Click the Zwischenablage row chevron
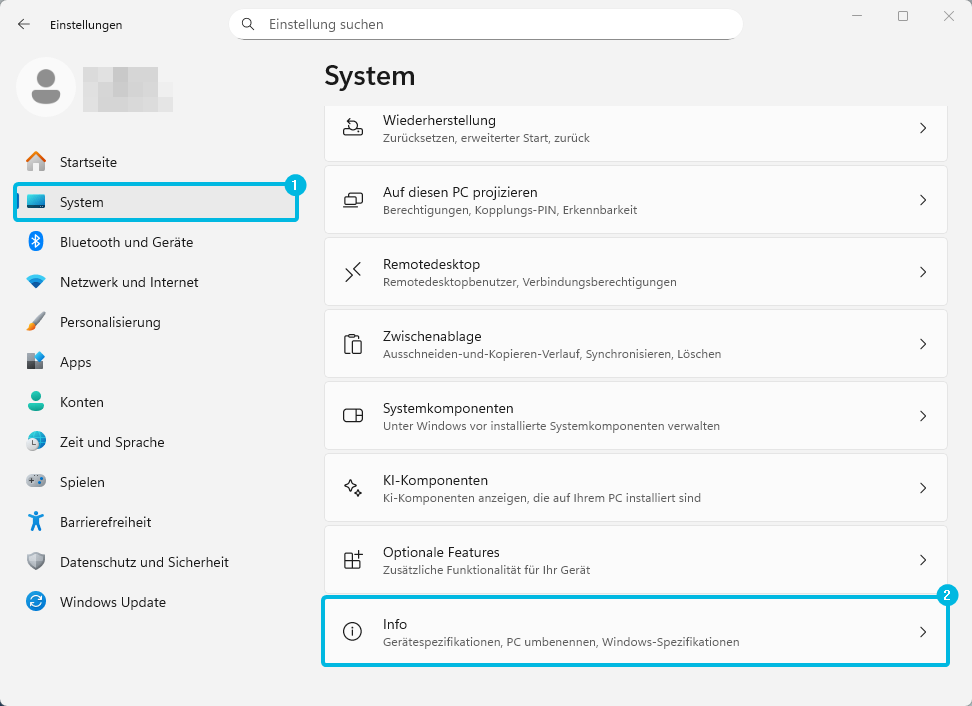Screen dimensions: 972x706 [x=923, y=343]
